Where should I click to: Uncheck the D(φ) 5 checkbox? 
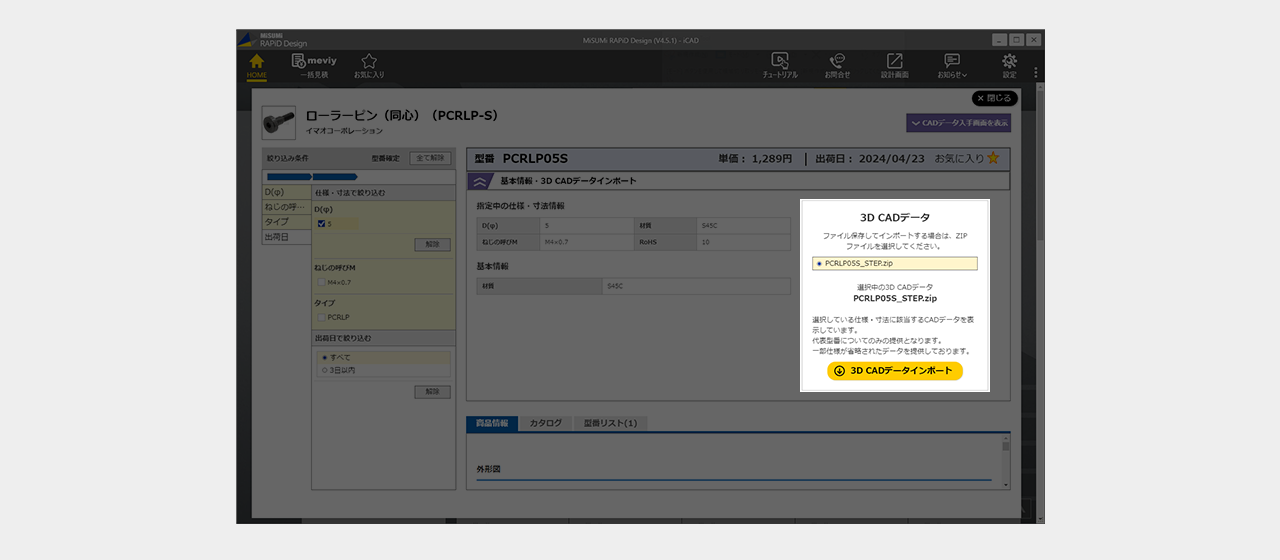point(321,224)
